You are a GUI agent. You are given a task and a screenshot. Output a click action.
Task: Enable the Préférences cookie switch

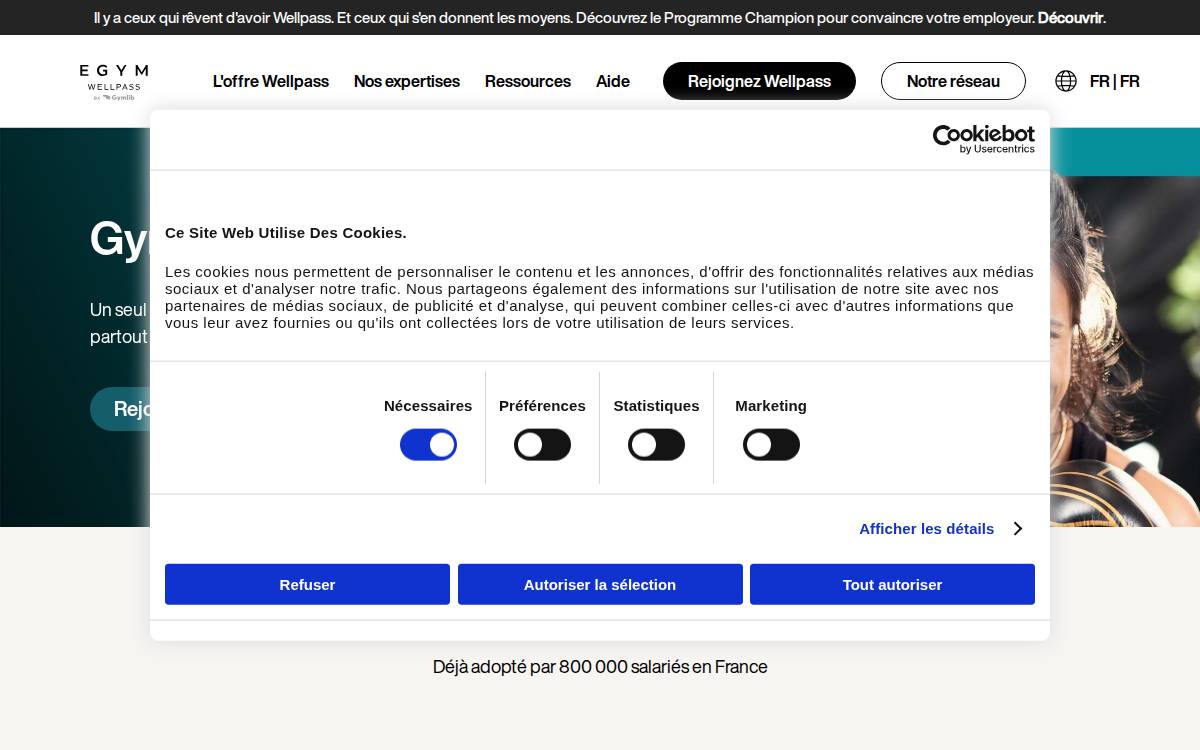[542, 445]
